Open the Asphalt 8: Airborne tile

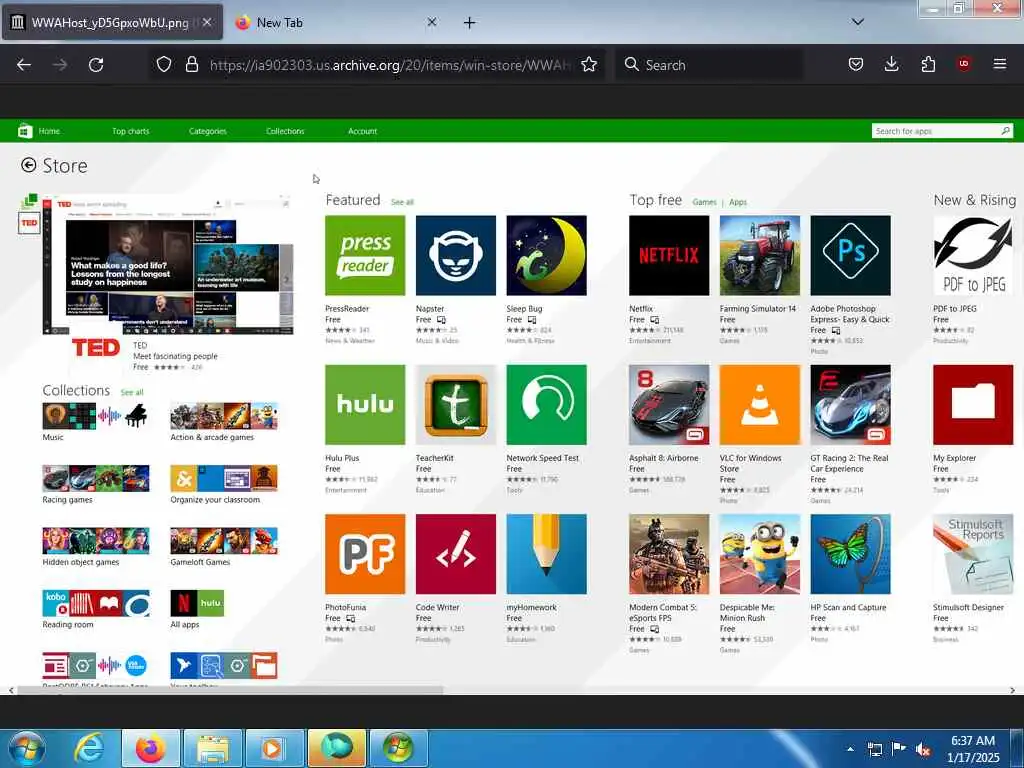pyautogui.click(x=669, y=404)
